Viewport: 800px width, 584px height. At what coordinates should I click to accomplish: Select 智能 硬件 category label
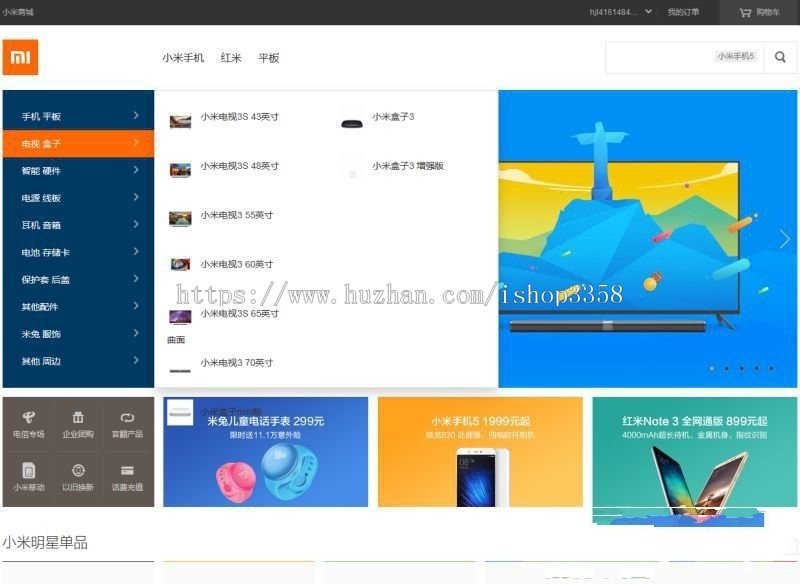41,171
